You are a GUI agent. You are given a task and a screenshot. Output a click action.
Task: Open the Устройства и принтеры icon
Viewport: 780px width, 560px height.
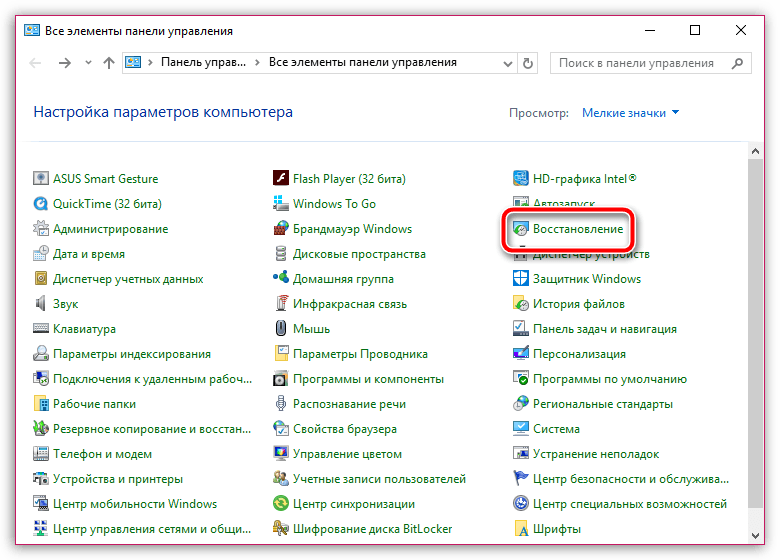(x=40, y=478)
